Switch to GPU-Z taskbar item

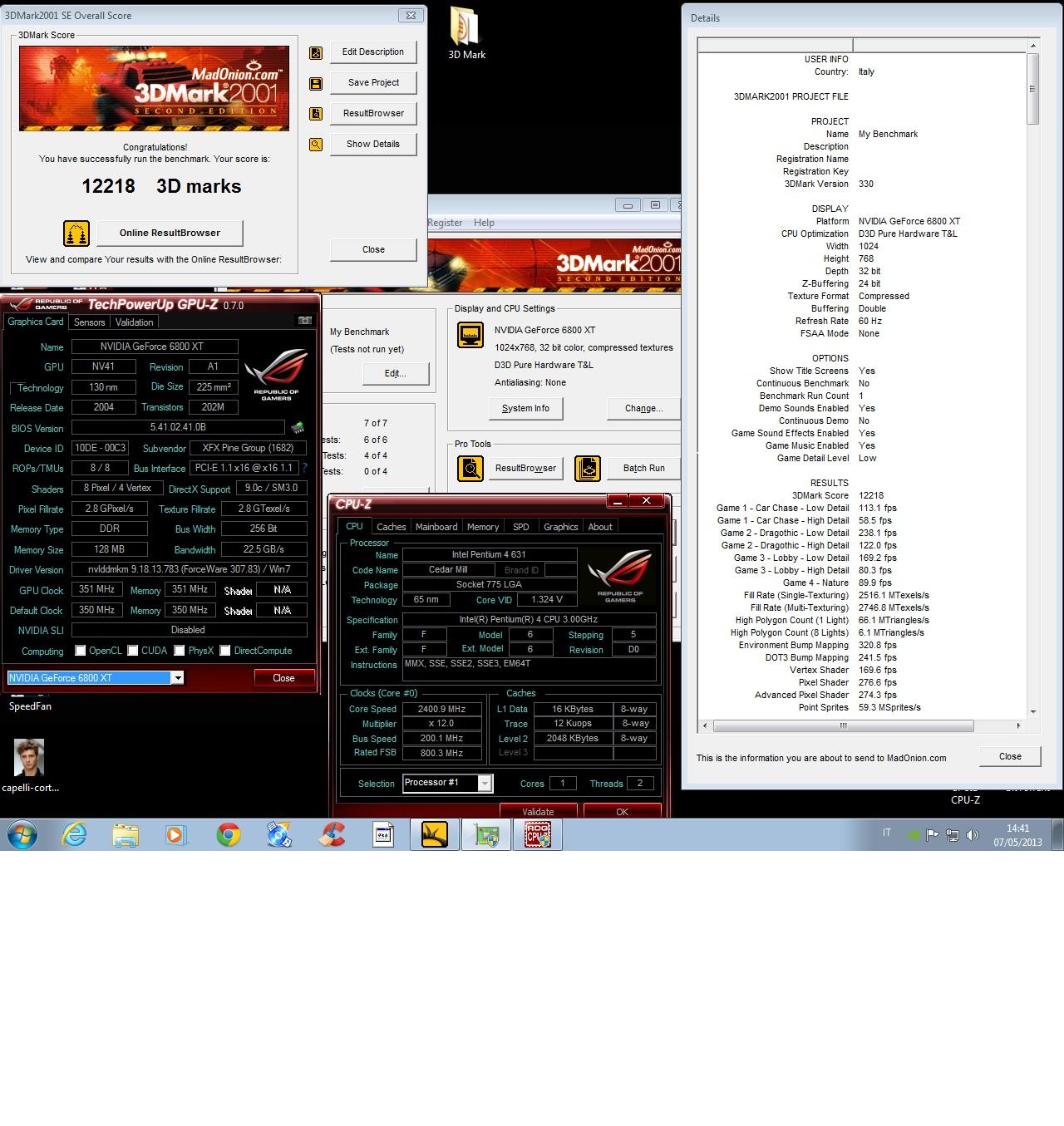tap(486, 834)
